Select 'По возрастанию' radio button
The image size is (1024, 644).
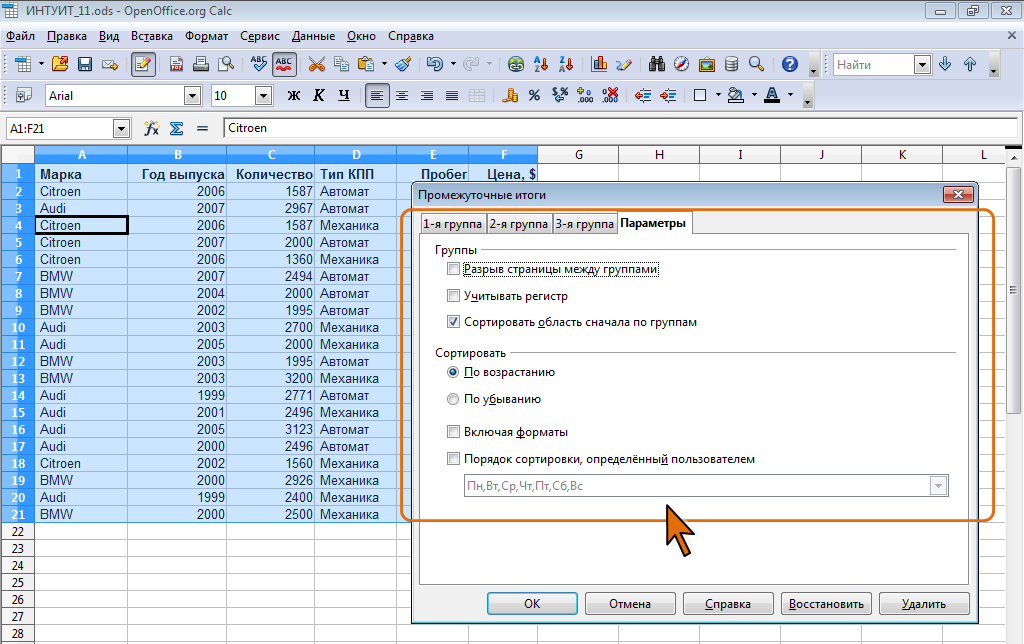453,372
